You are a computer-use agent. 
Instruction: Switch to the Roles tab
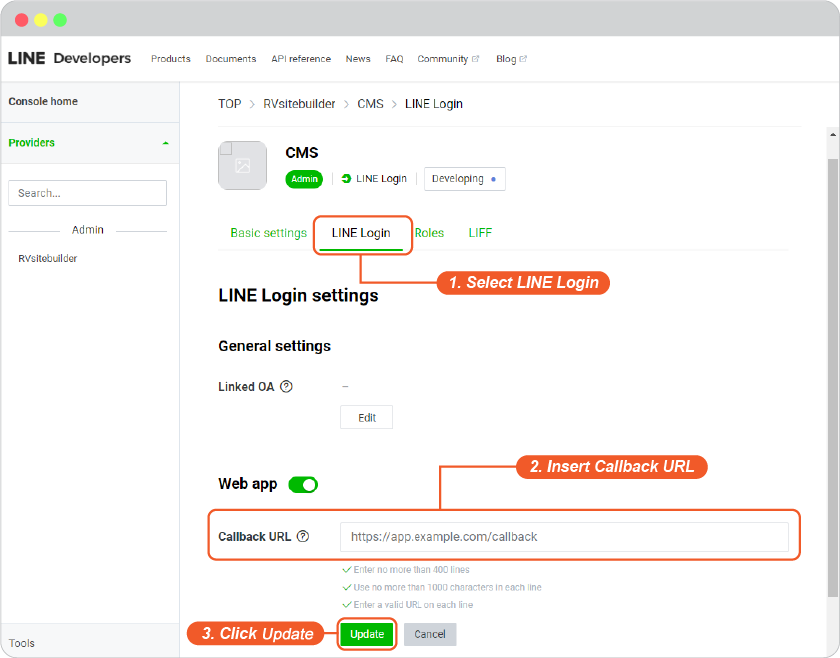pyautogui.click(x=430, y=233)
